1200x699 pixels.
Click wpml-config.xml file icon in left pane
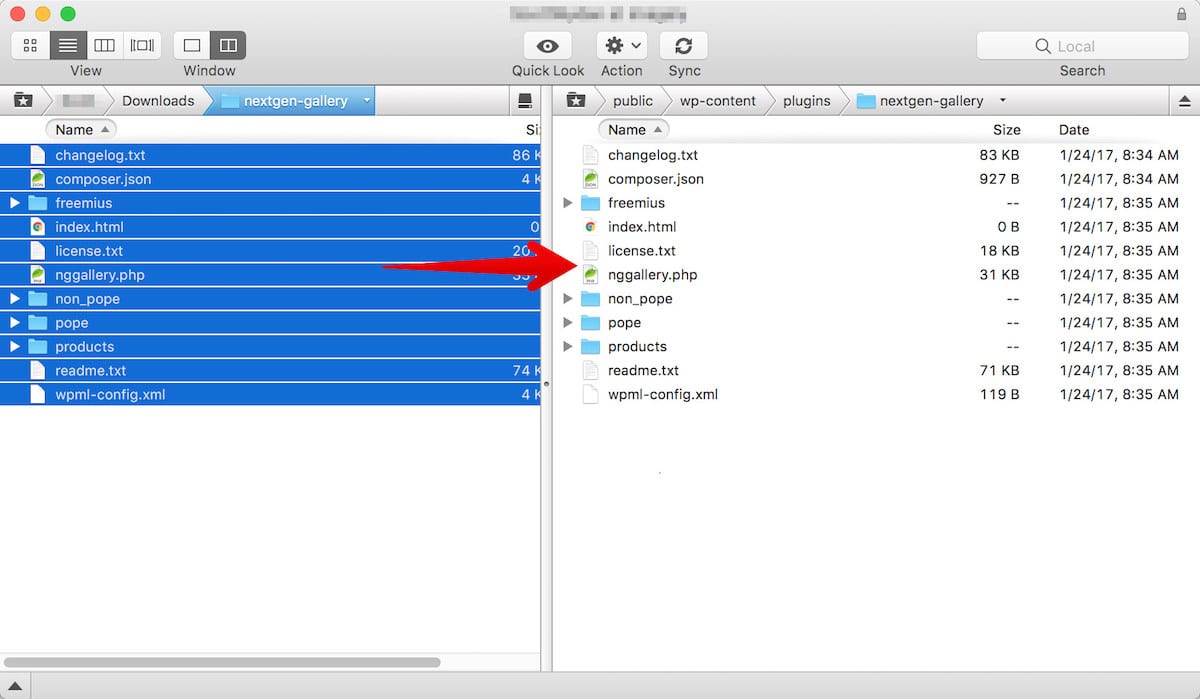pos(38,395)
